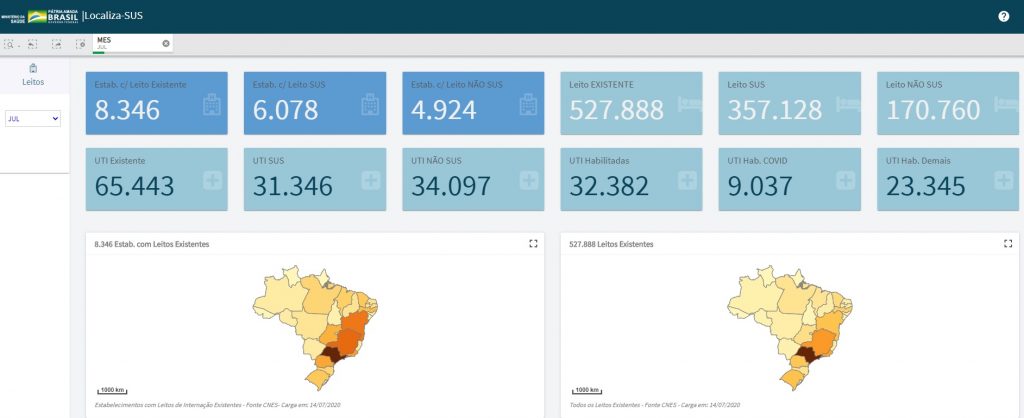
Task: Select the Leitos tab label
Action: point(34,82)
